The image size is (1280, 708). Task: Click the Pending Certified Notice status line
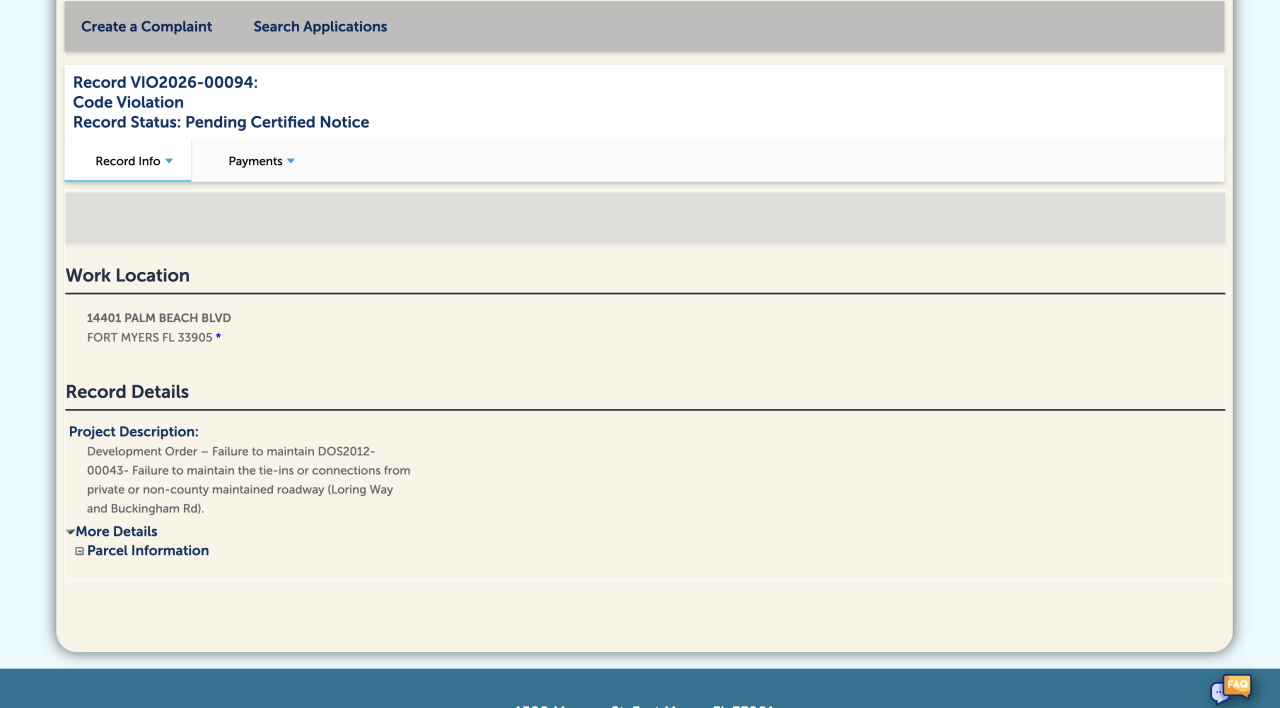221,122
